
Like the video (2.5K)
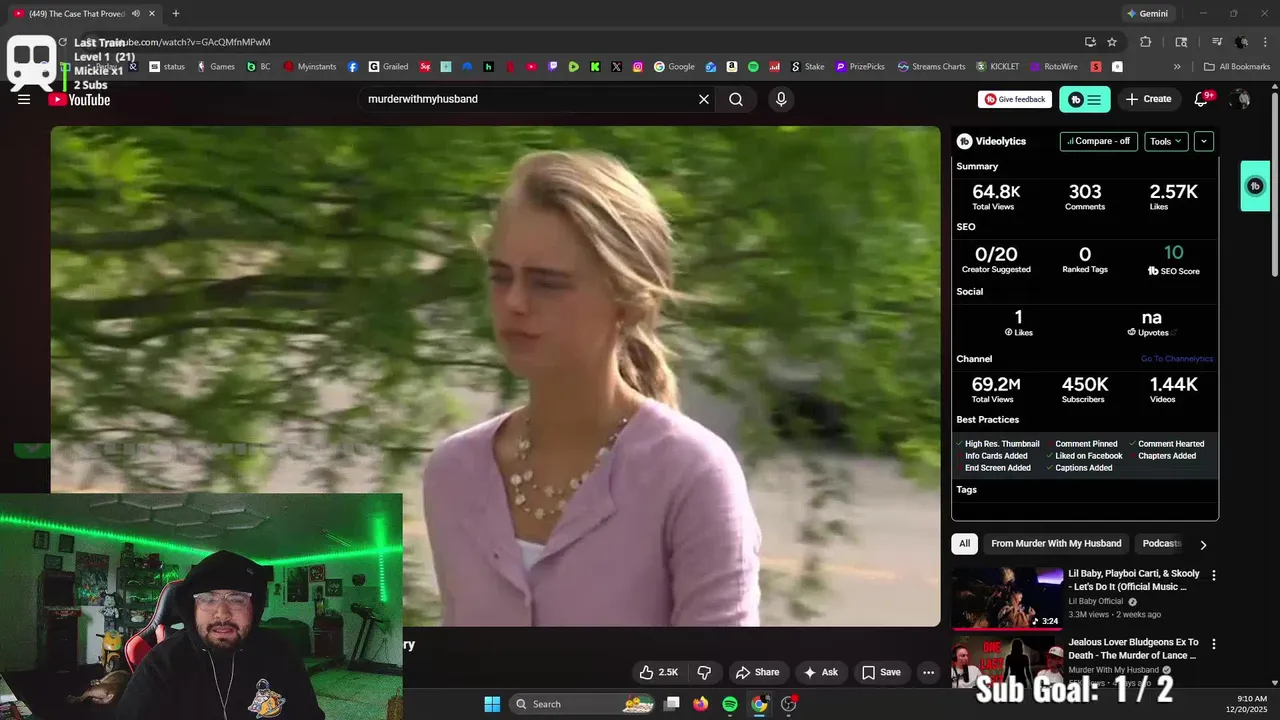tap(659, 672)
